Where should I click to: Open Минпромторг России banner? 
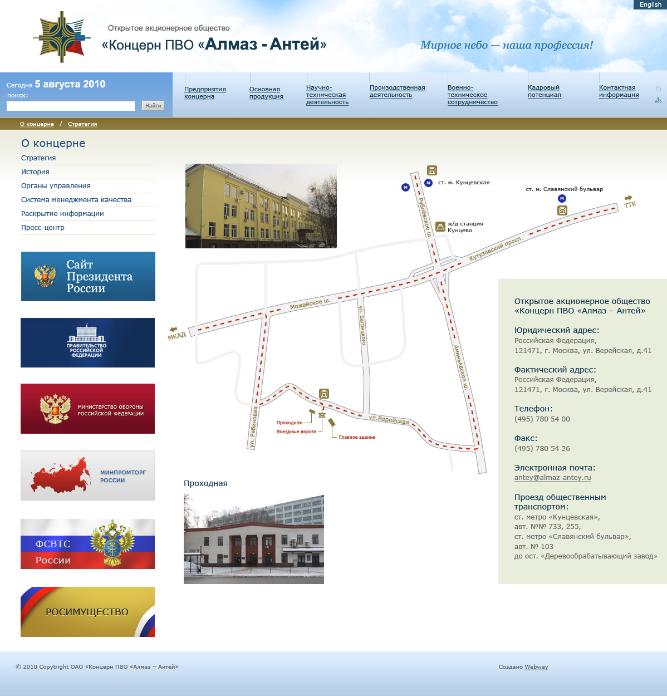click(x=88, y=475)
